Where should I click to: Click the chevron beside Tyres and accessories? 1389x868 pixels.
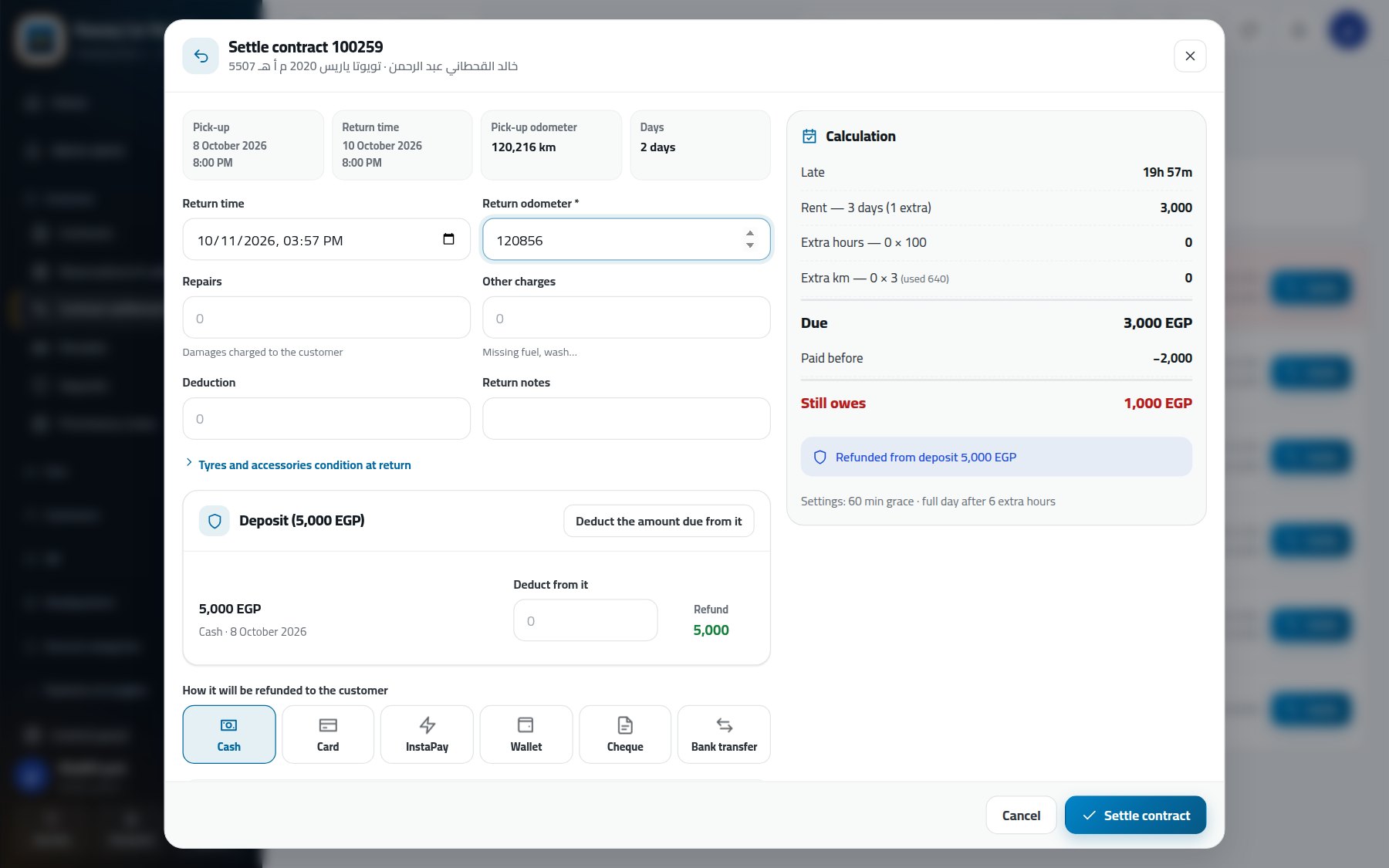click(189, 463)
